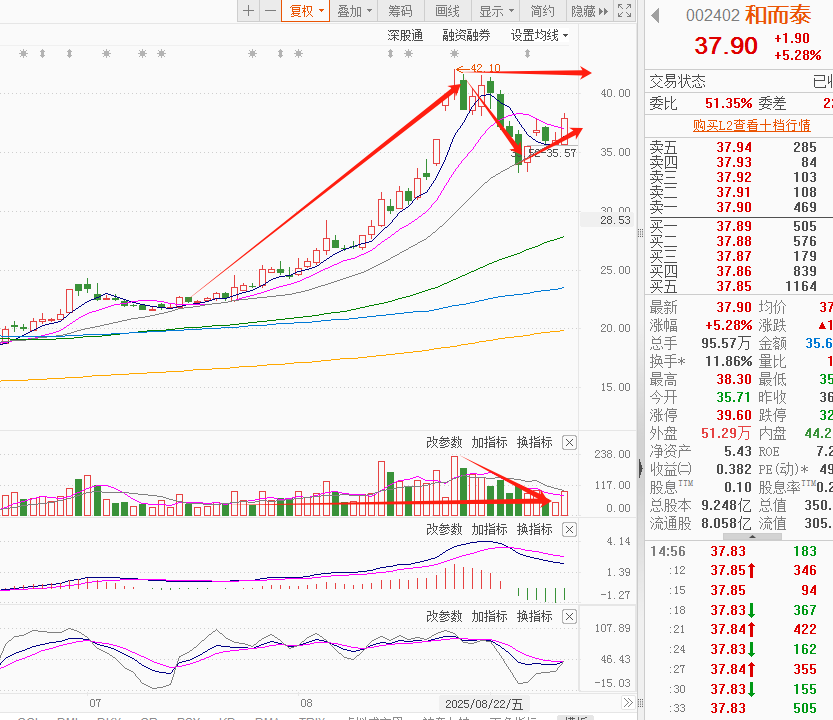Click 加指标 in the MACD panel
Image resolution: width=833 pixels, height=720 pixels.
coord(489,529)
